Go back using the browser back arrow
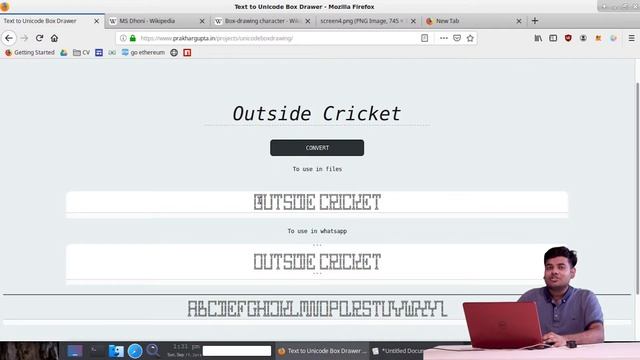The height and width of the screenshot is (360, 640). 9,38
